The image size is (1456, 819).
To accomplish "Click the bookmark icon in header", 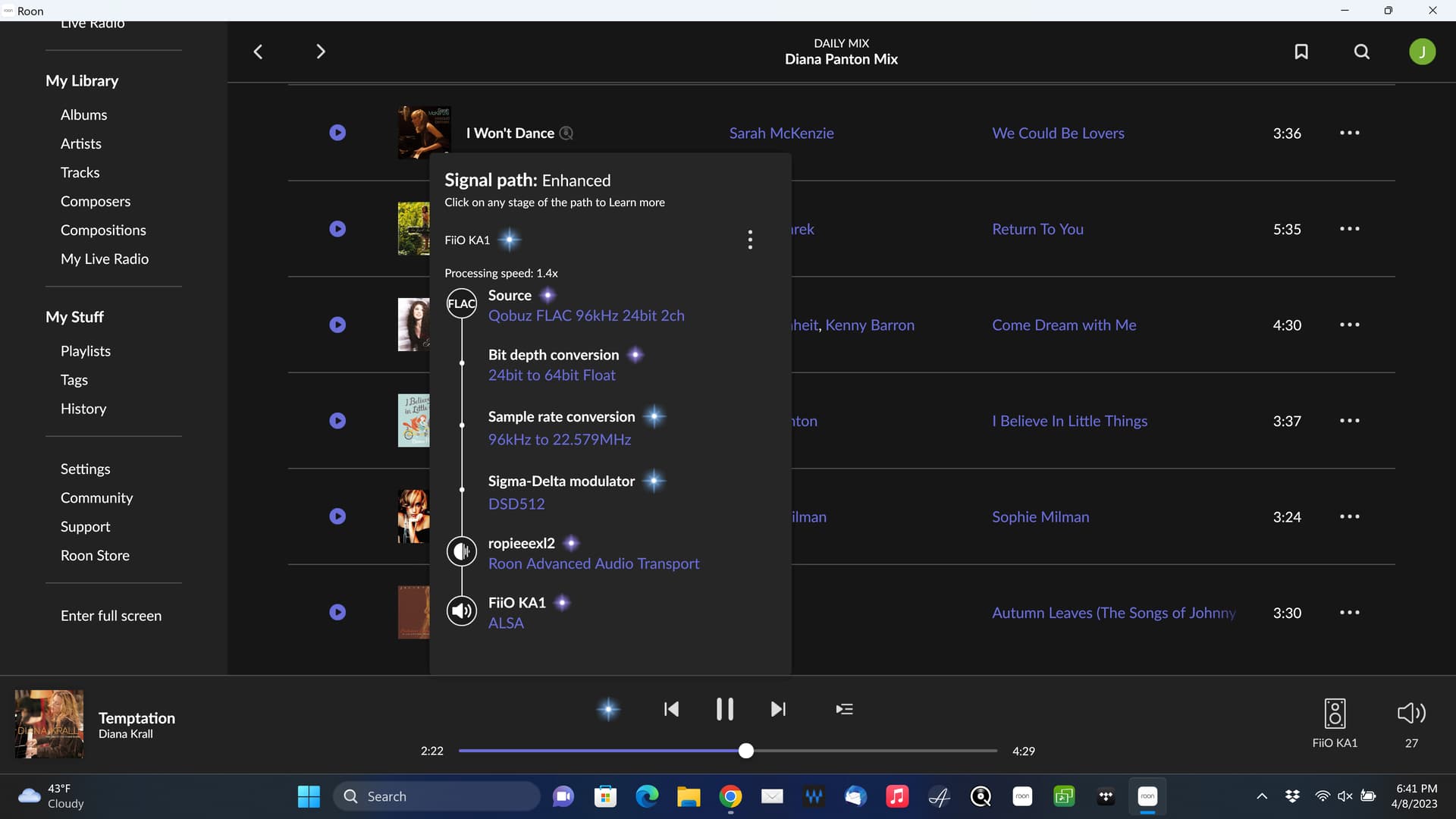I will pyautogui.click(x=1301, y=52).
